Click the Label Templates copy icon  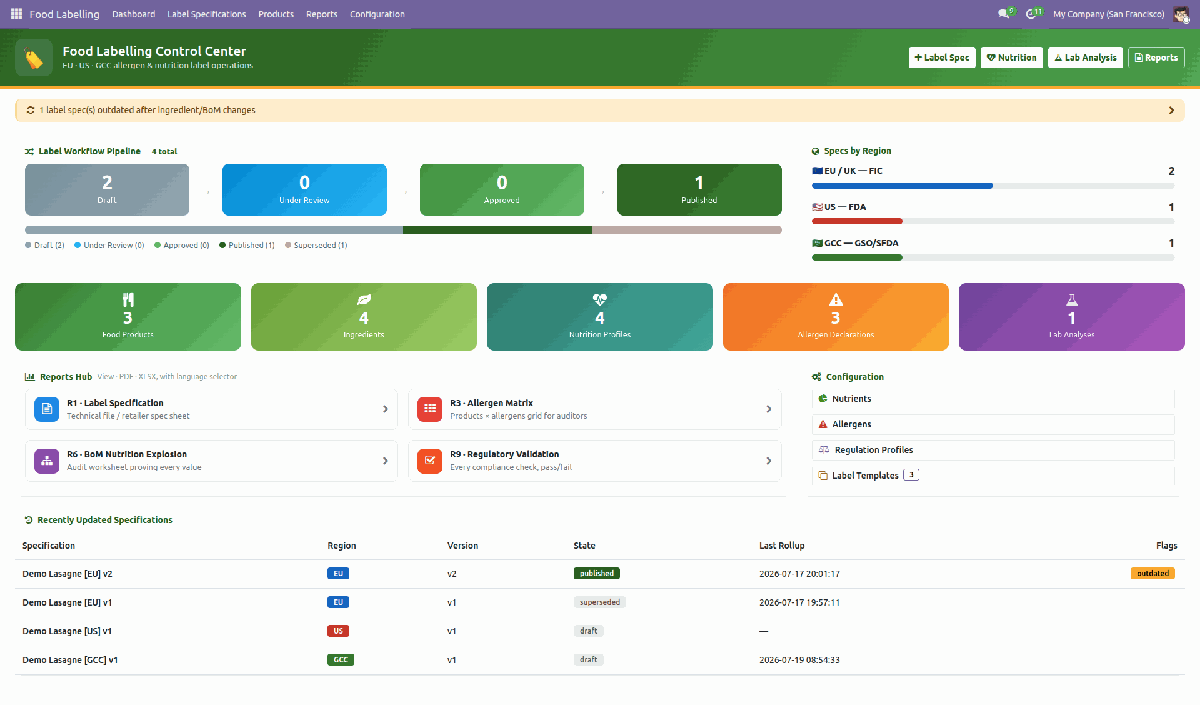point(823,476)
